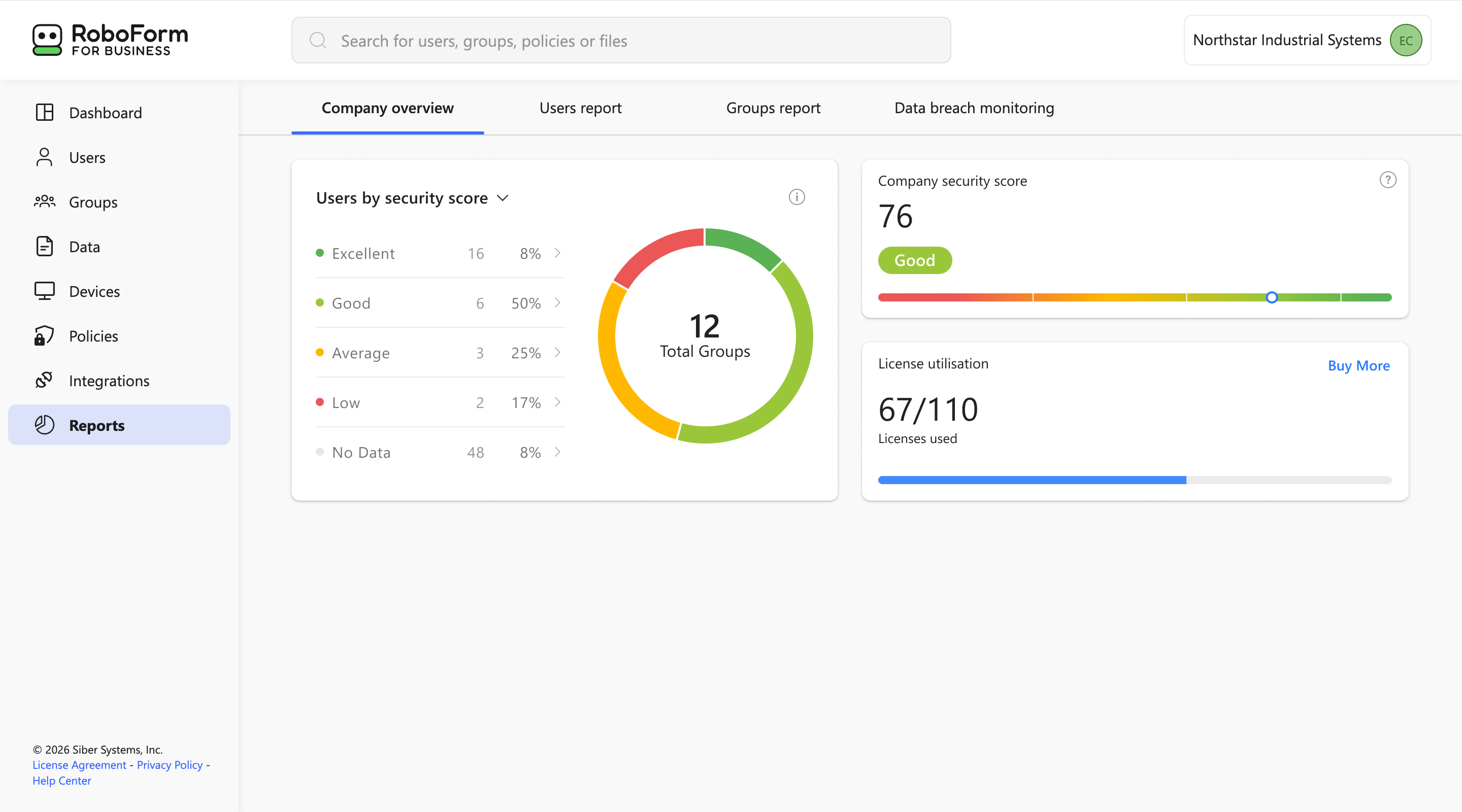This screenshot has width=1462, height=812.
Task: Select the Integrations sidebar label
Action: tap(110, 381)
